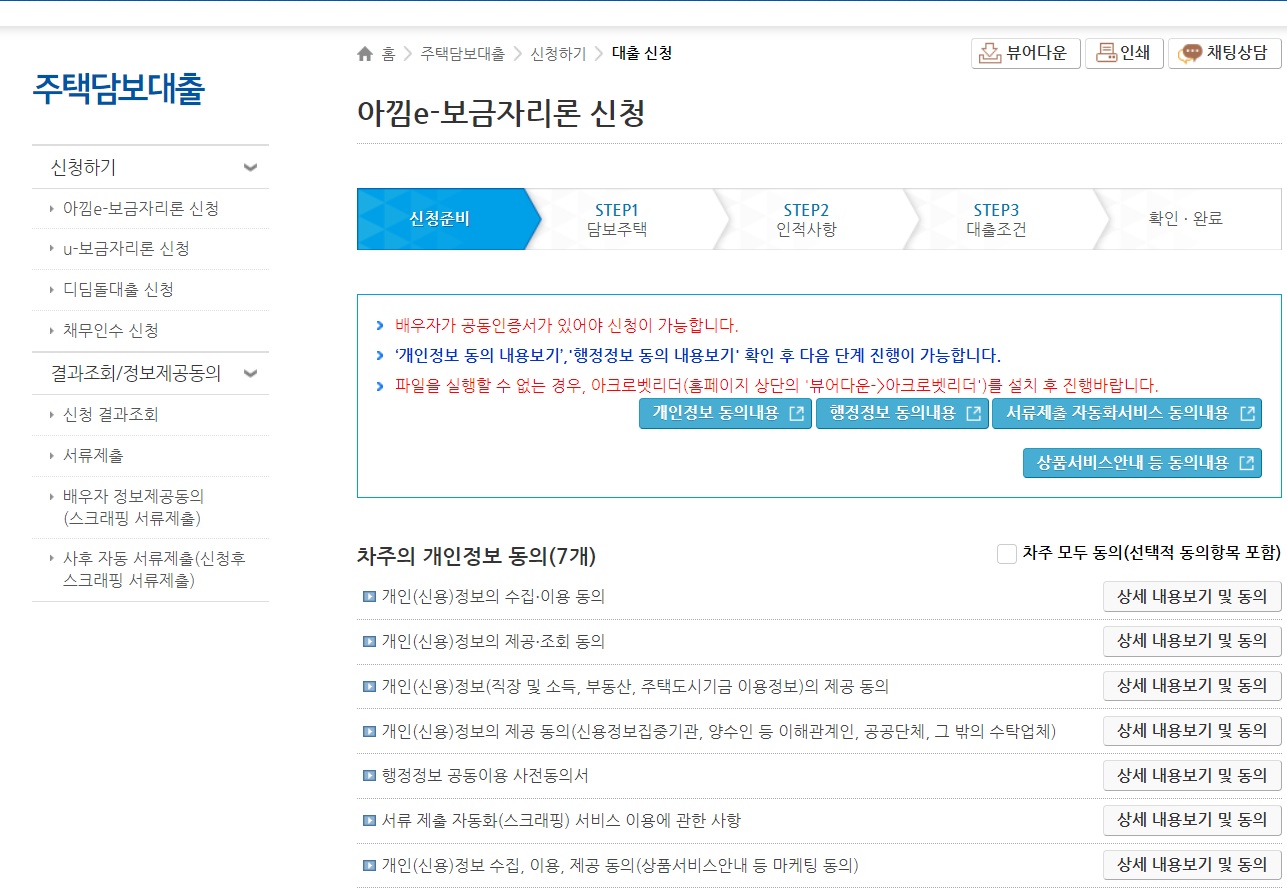The image size is (1287, 891).
Task: Click external-link icon on 행정정보 동의내용
Action: (x=973, y=414)
